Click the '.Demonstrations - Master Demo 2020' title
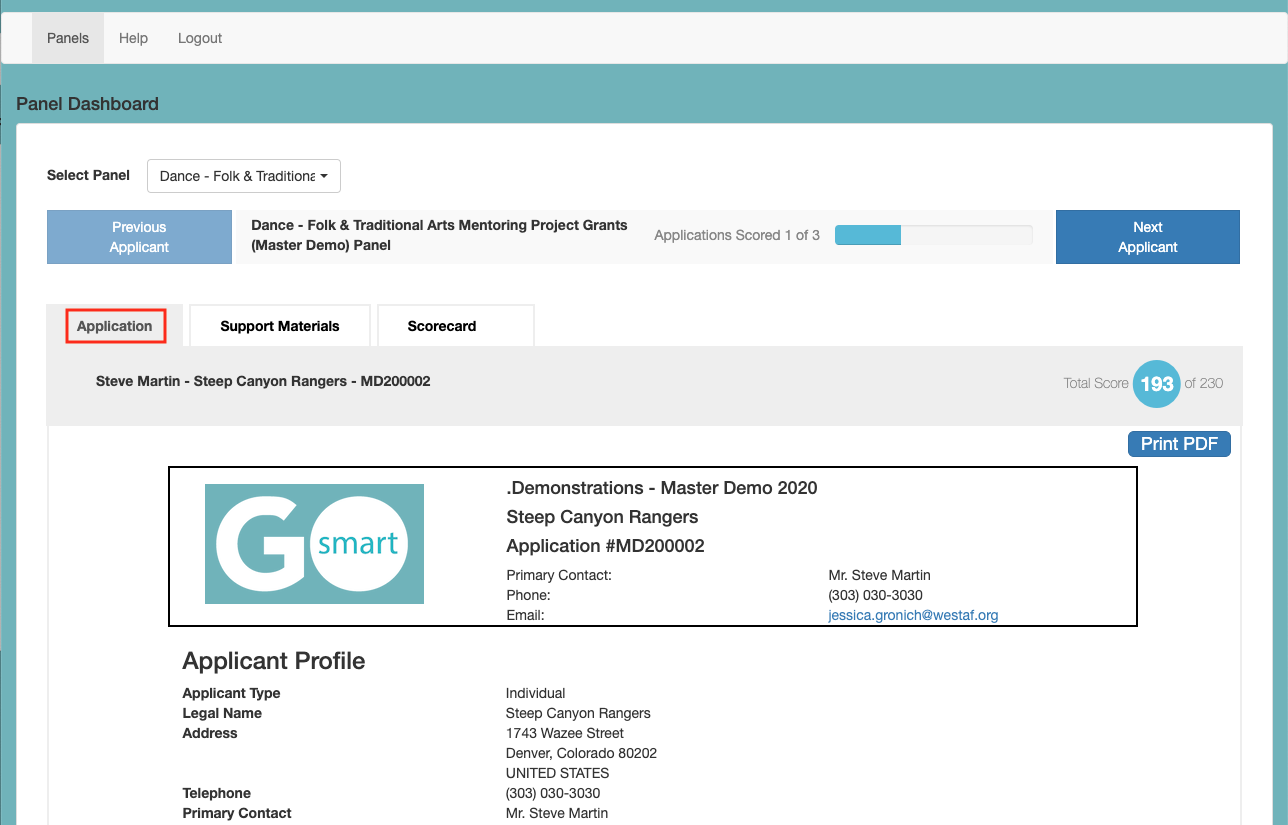 click(662, 488)
